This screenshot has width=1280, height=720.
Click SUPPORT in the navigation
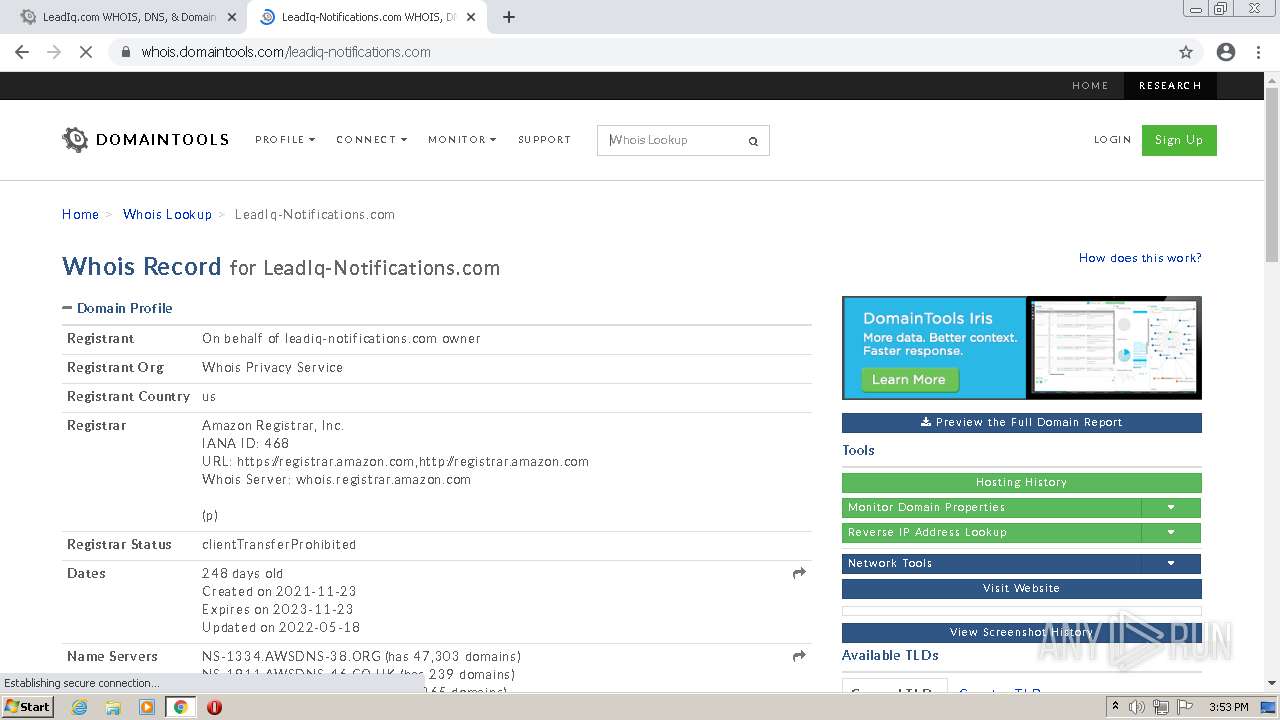(x=544, y=140)
